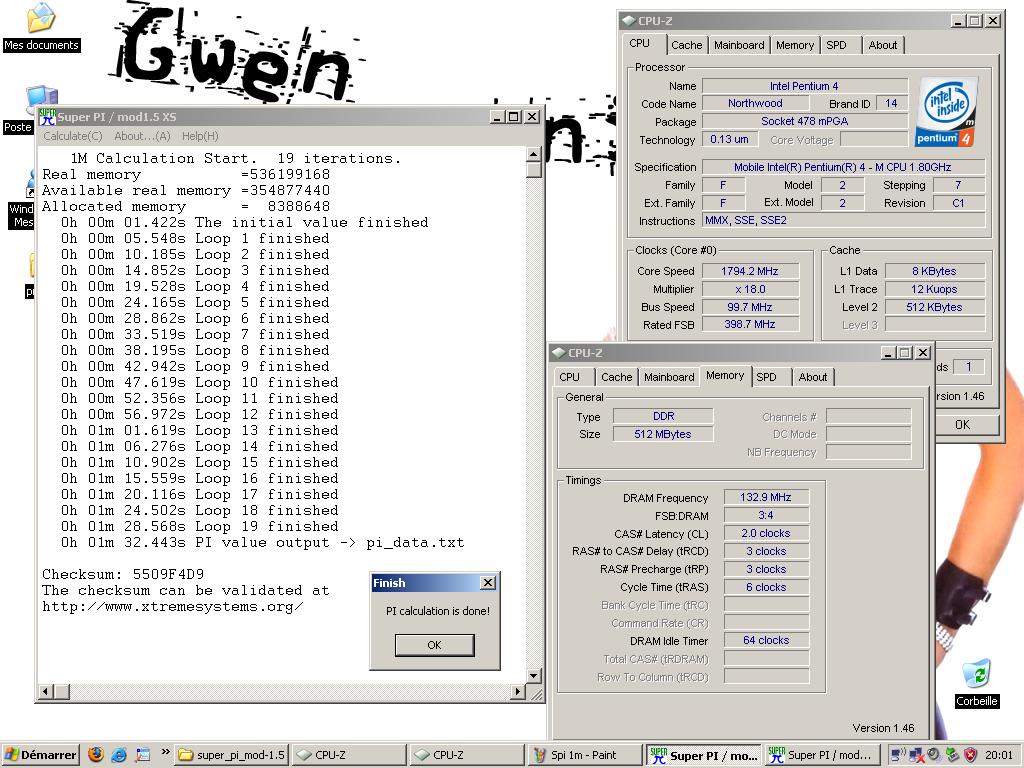The height and width of the screenshot is (768, 1024).
Task: Select Memory tab in back CPU-Z window
Action: (795, 45)
